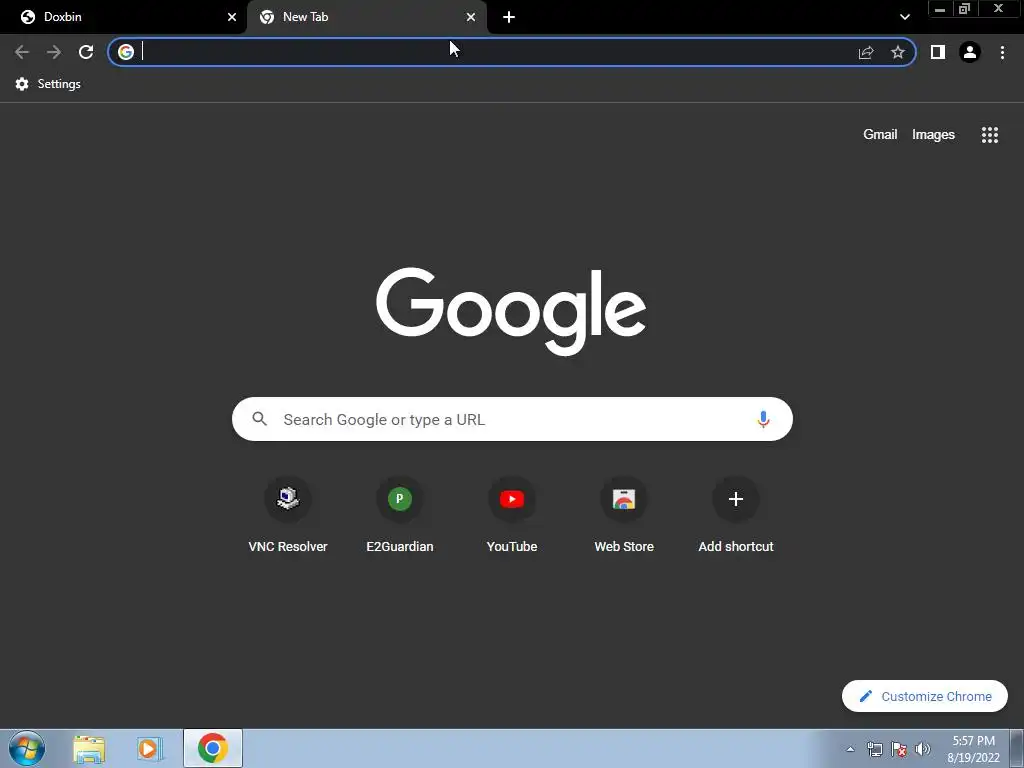
Task: Open the Windows Start orb
Action: 27,748
